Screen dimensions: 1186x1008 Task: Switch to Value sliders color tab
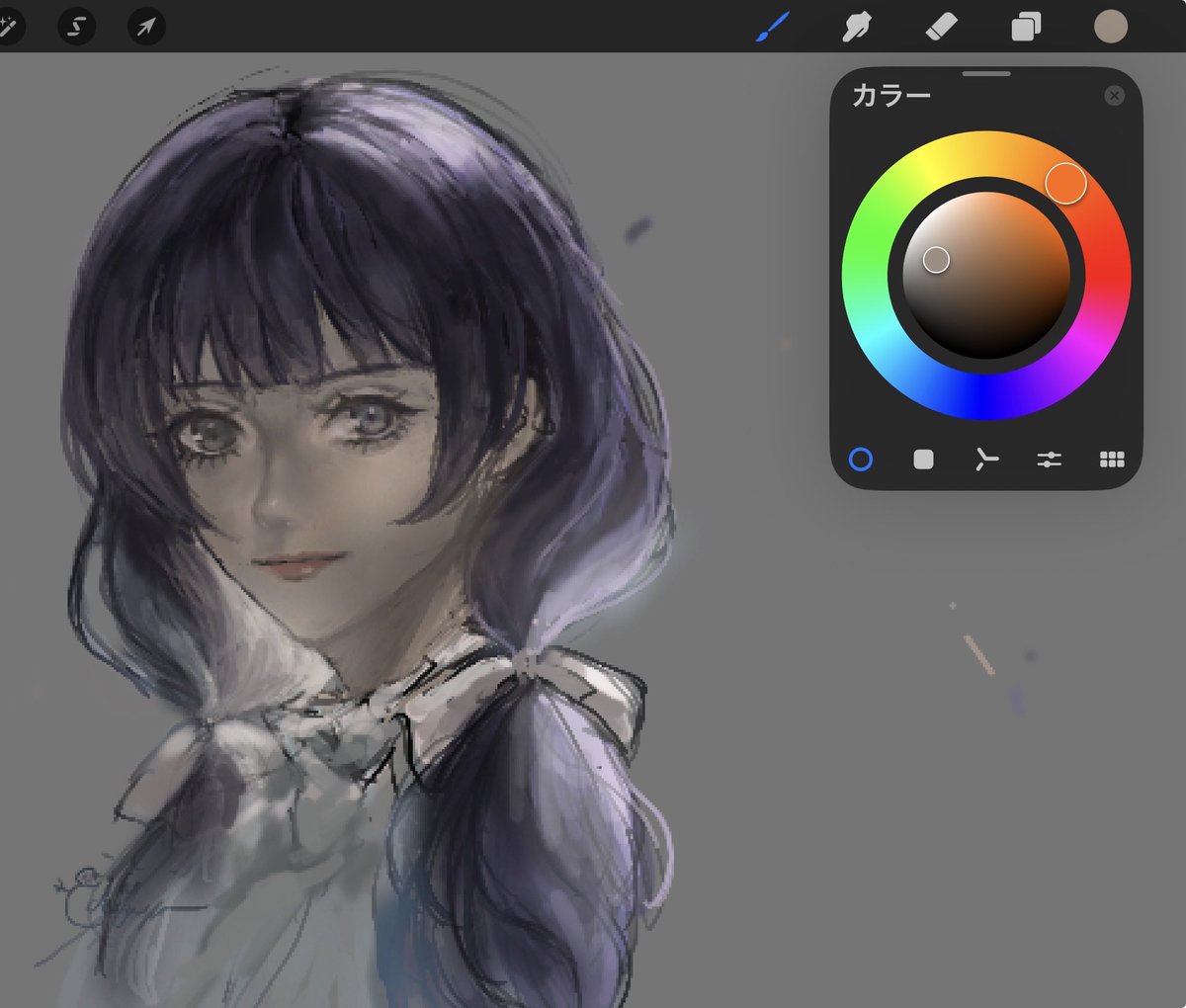[1049, 459]
